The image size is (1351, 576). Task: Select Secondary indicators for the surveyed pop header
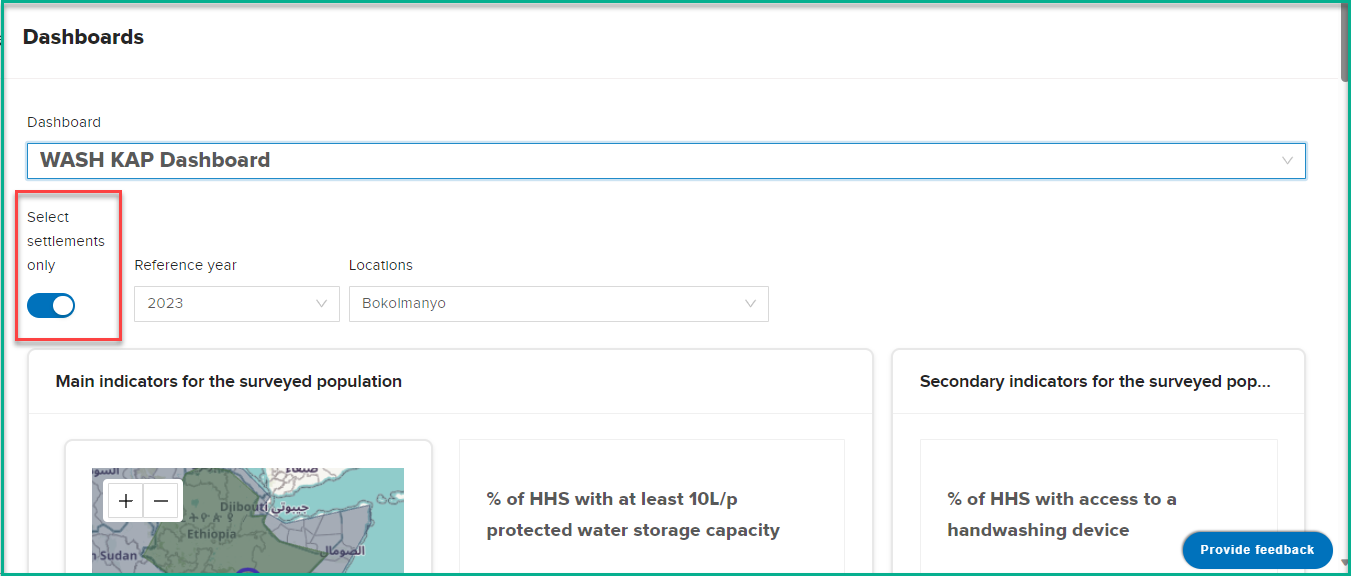tap(1095, 381)
